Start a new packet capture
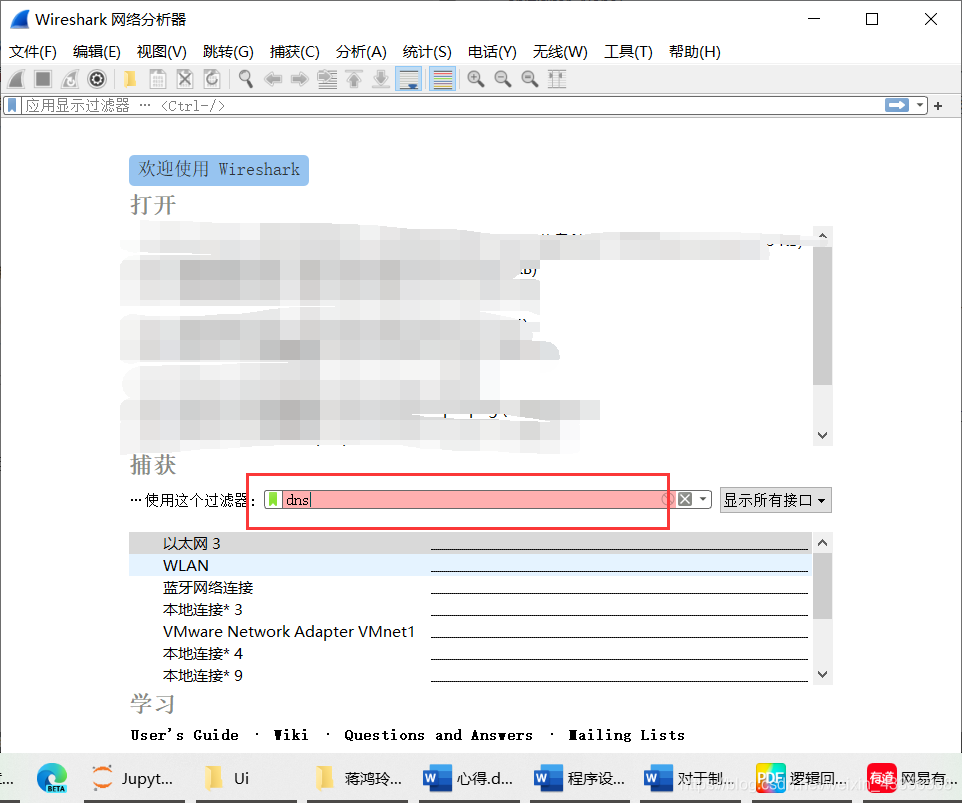The width and height of the screenshot is (962, 803). pos(17,79)
